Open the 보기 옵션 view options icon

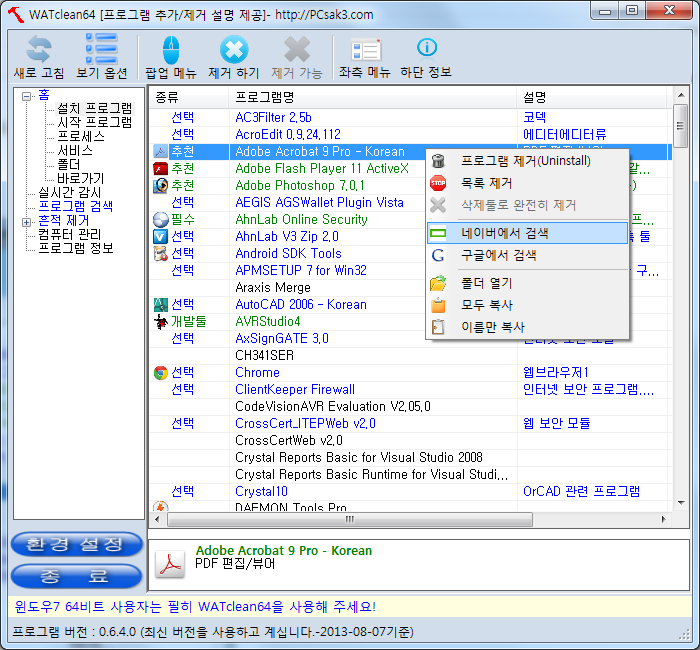pos(102,48)
